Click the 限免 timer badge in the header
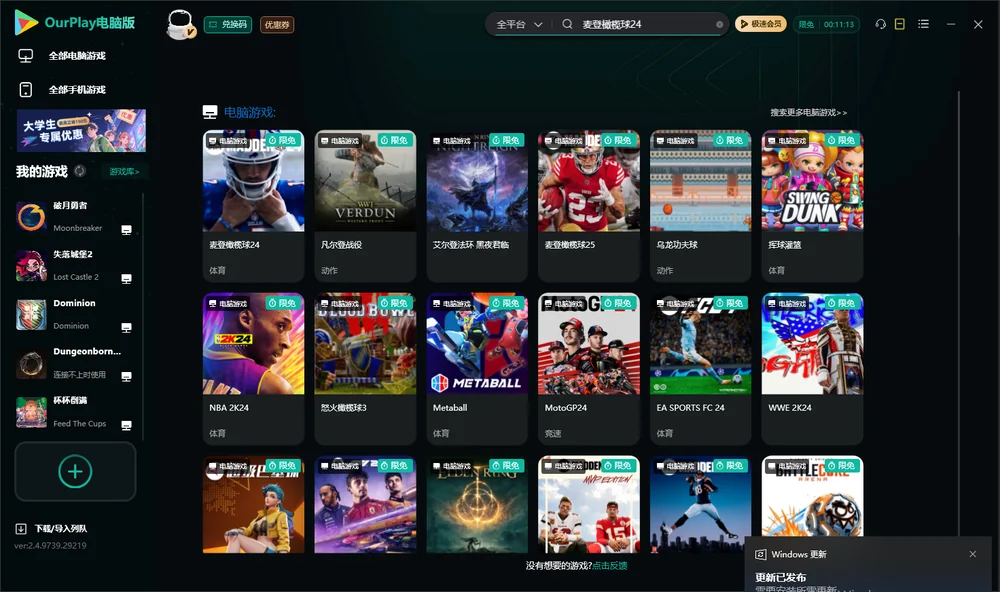Screen dimensions: 1000x592 tap(827, 24)
